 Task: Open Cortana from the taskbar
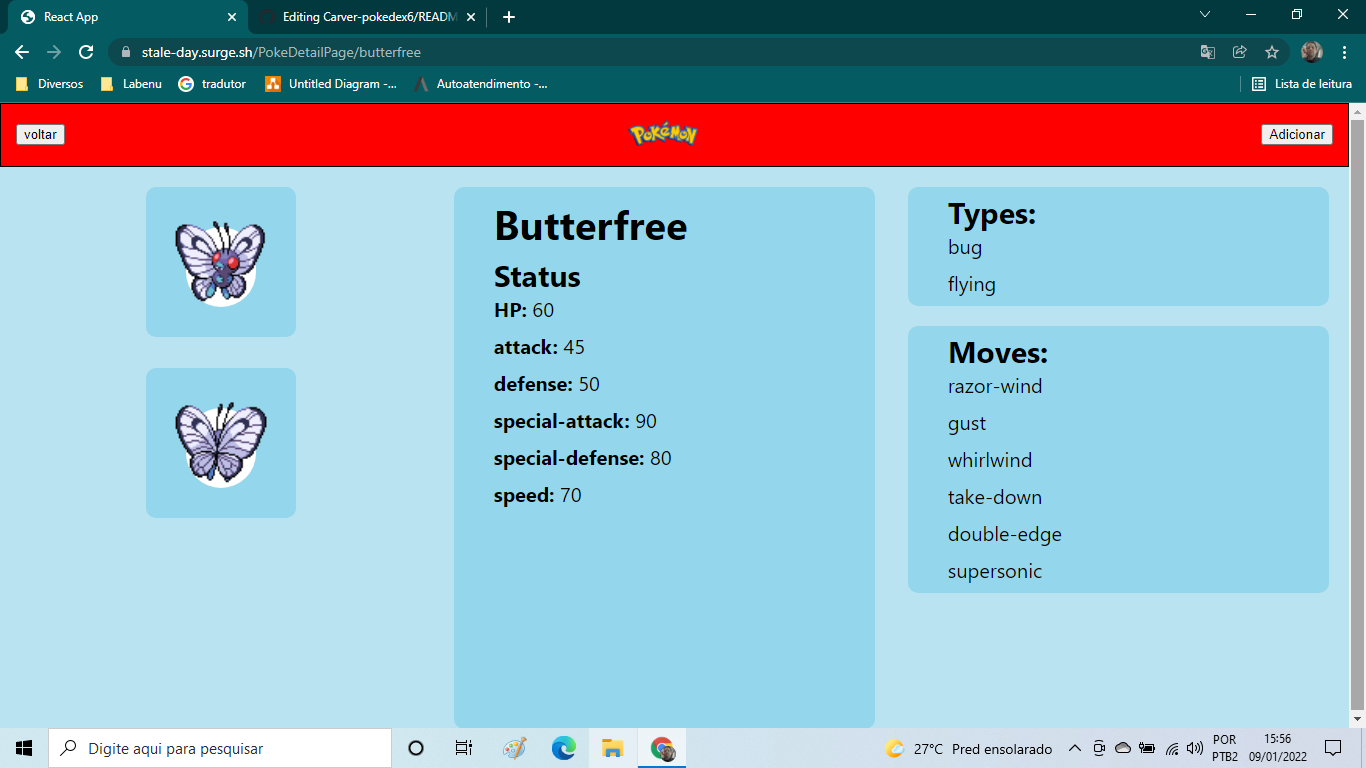(x=416, y=748)
